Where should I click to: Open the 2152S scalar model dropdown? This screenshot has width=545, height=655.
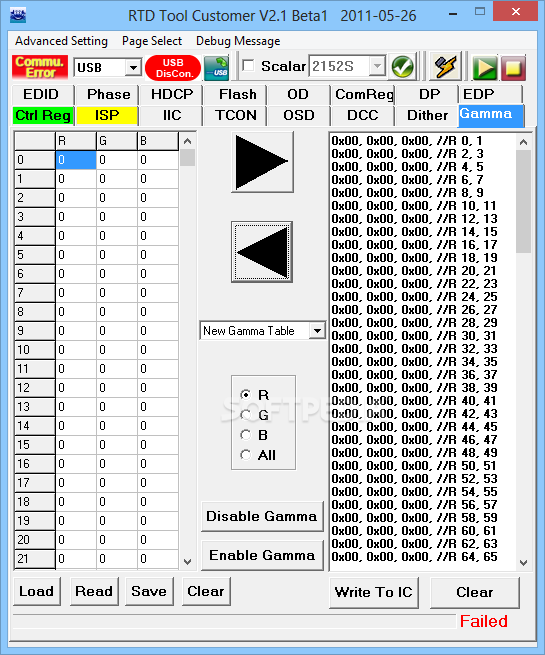pyautogui.click(x=377, y=66)
